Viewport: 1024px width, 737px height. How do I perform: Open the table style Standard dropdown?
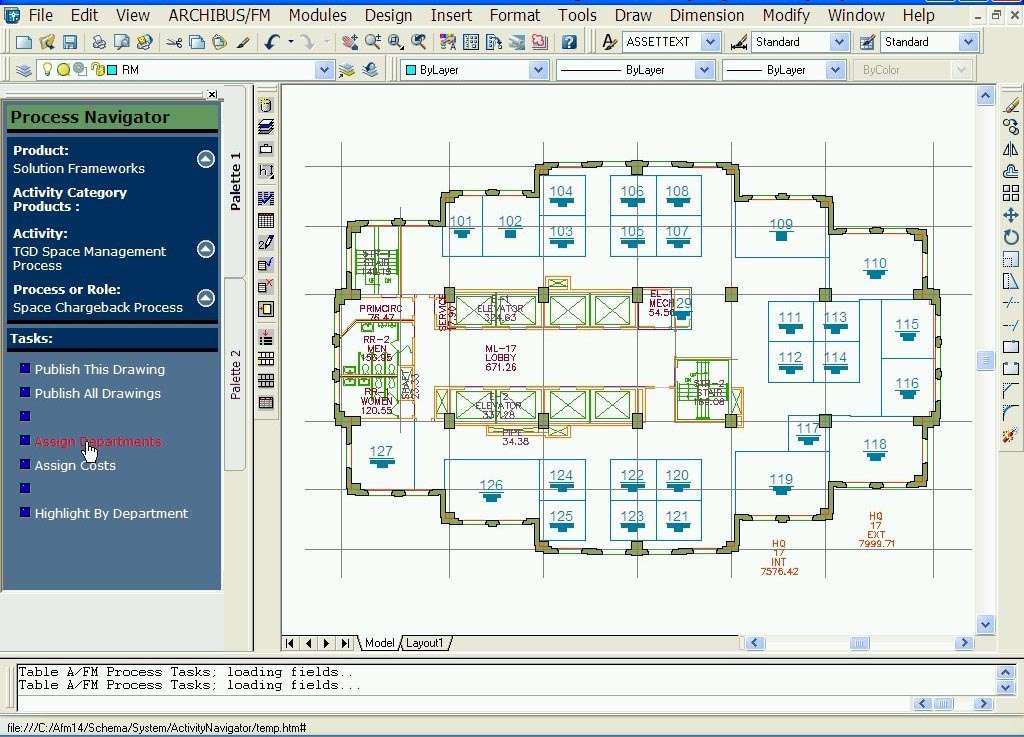(x=968, y=42)
